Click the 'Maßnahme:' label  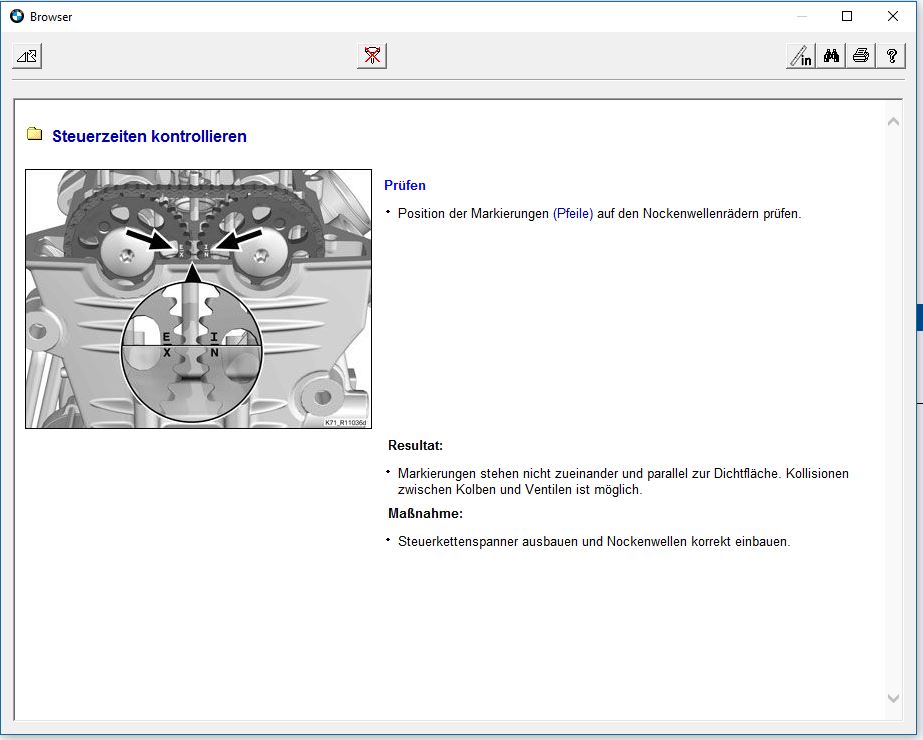click(x=425, y=513)
